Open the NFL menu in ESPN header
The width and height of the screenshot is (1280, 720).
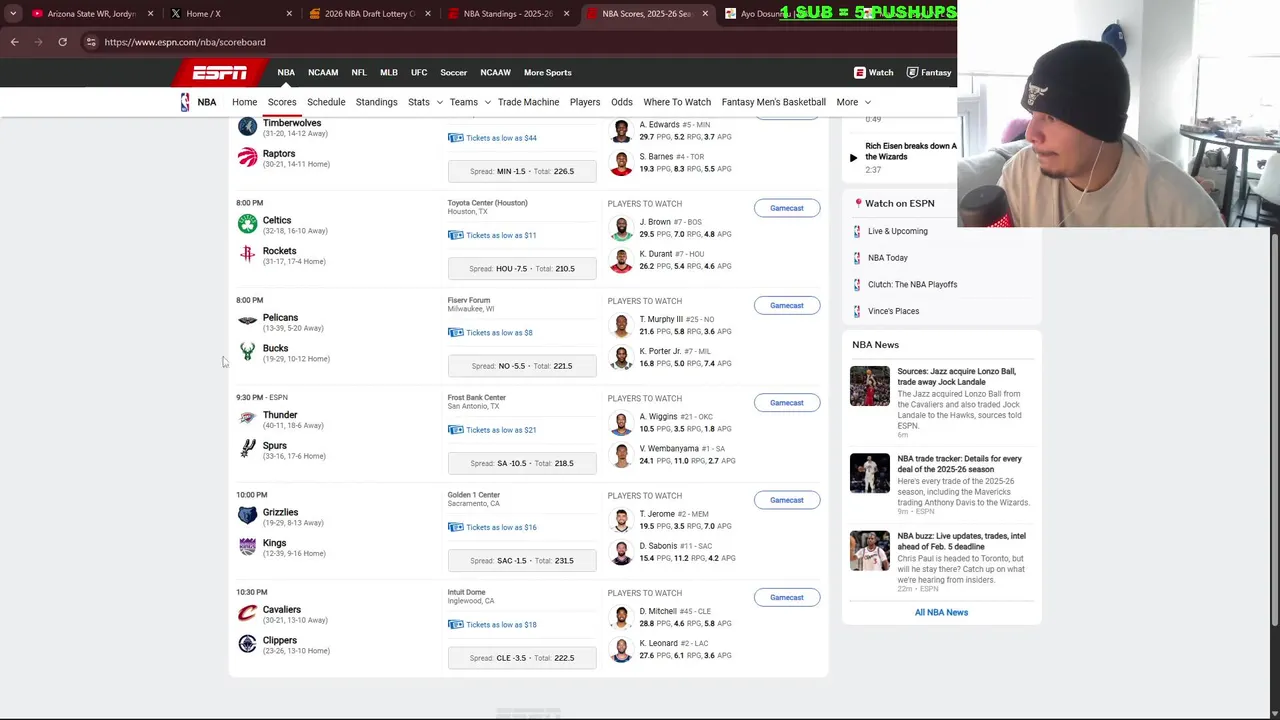[x=359, y=72]
